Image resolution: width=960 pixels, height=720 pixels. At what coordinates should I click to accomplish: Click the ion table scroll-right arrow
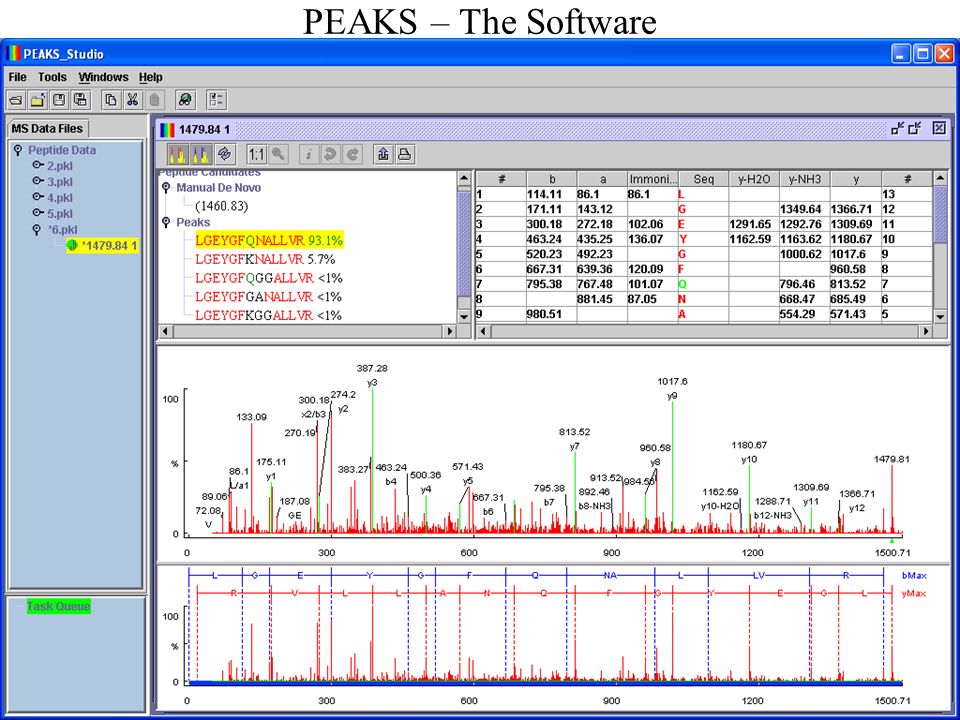point(926,331)
